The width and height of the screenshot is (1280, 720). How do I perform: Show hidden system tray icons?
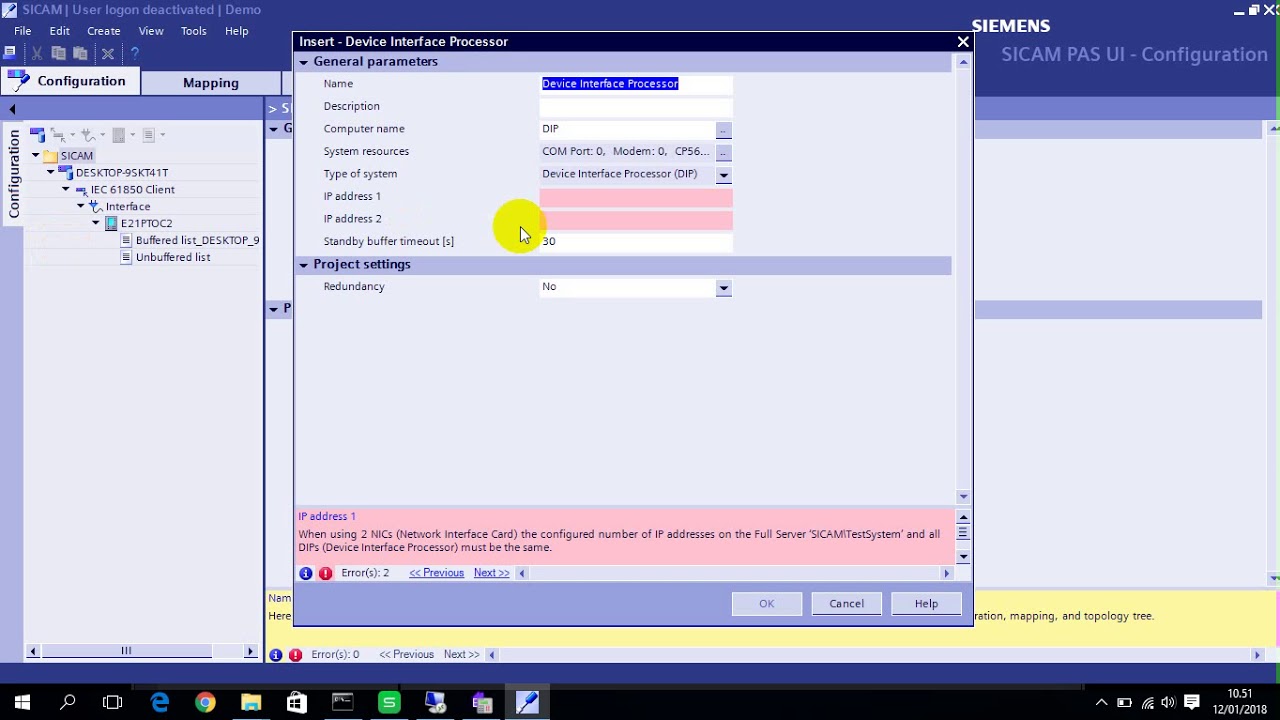[1101, 702]
